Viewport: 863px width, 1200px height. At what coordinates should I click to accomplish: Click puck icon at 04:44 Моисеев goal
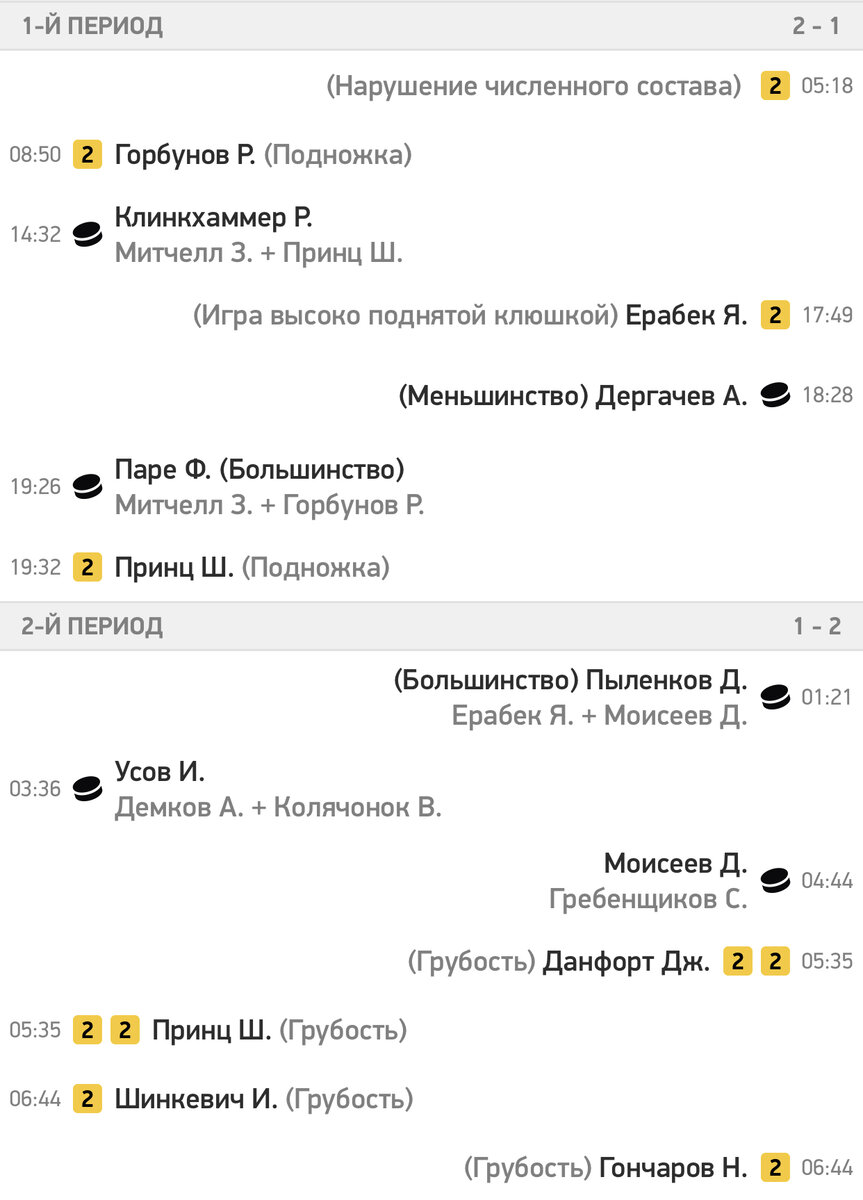(x=775, y=880)
